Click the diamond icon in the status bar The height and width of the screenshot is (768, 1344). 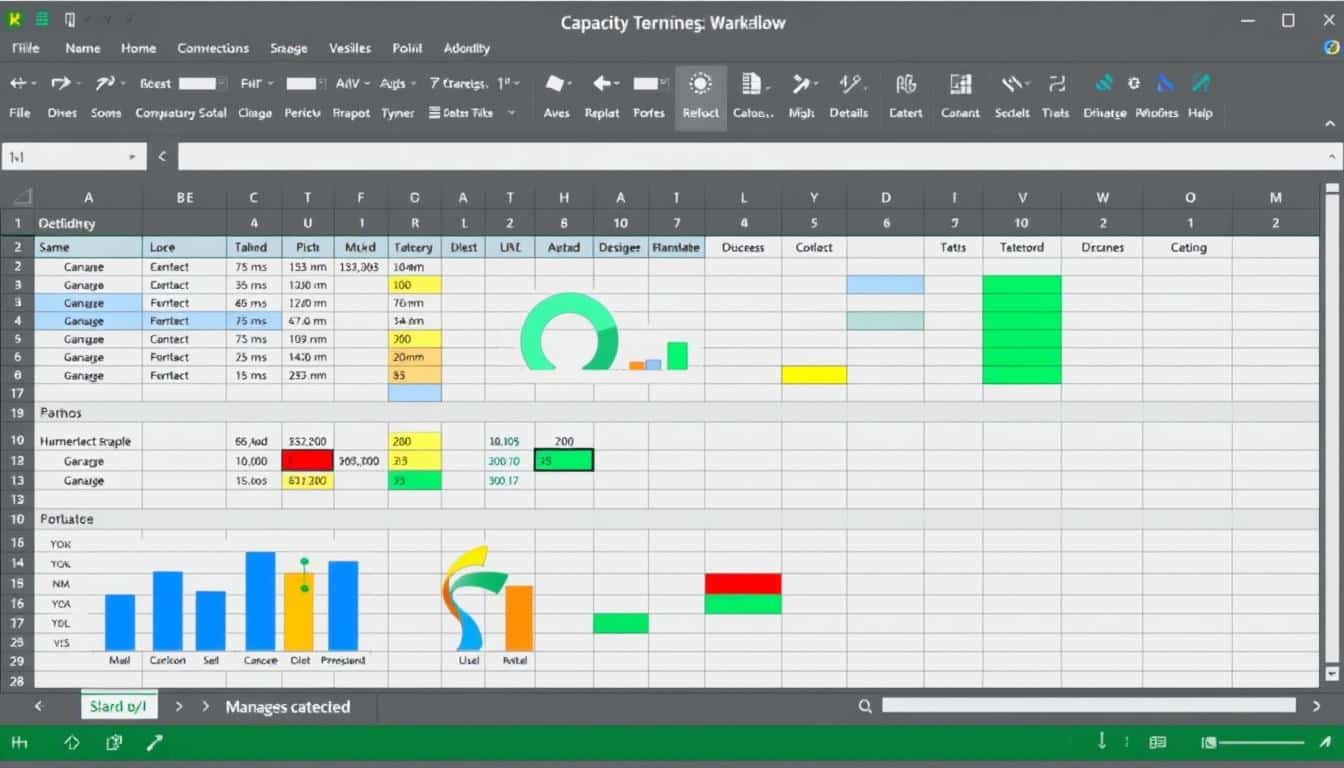point(71,743)
